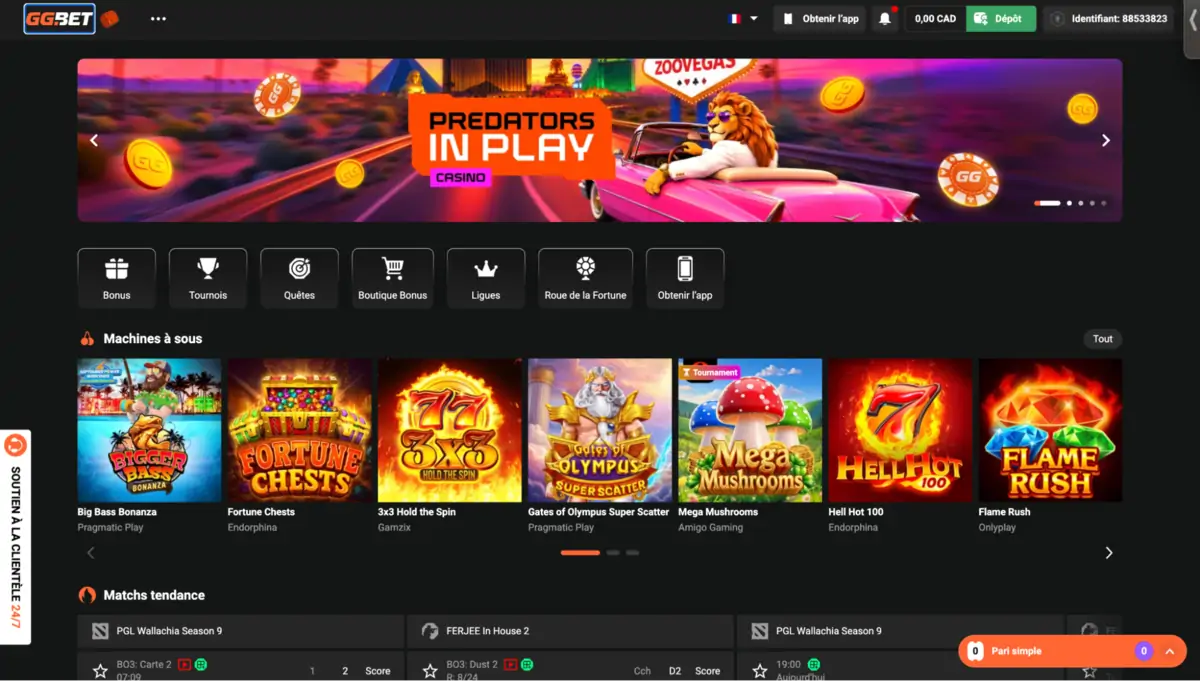Launch Fortune Chests game
Viewport: 1200px width, 681px height.
[x=299, y=430]
